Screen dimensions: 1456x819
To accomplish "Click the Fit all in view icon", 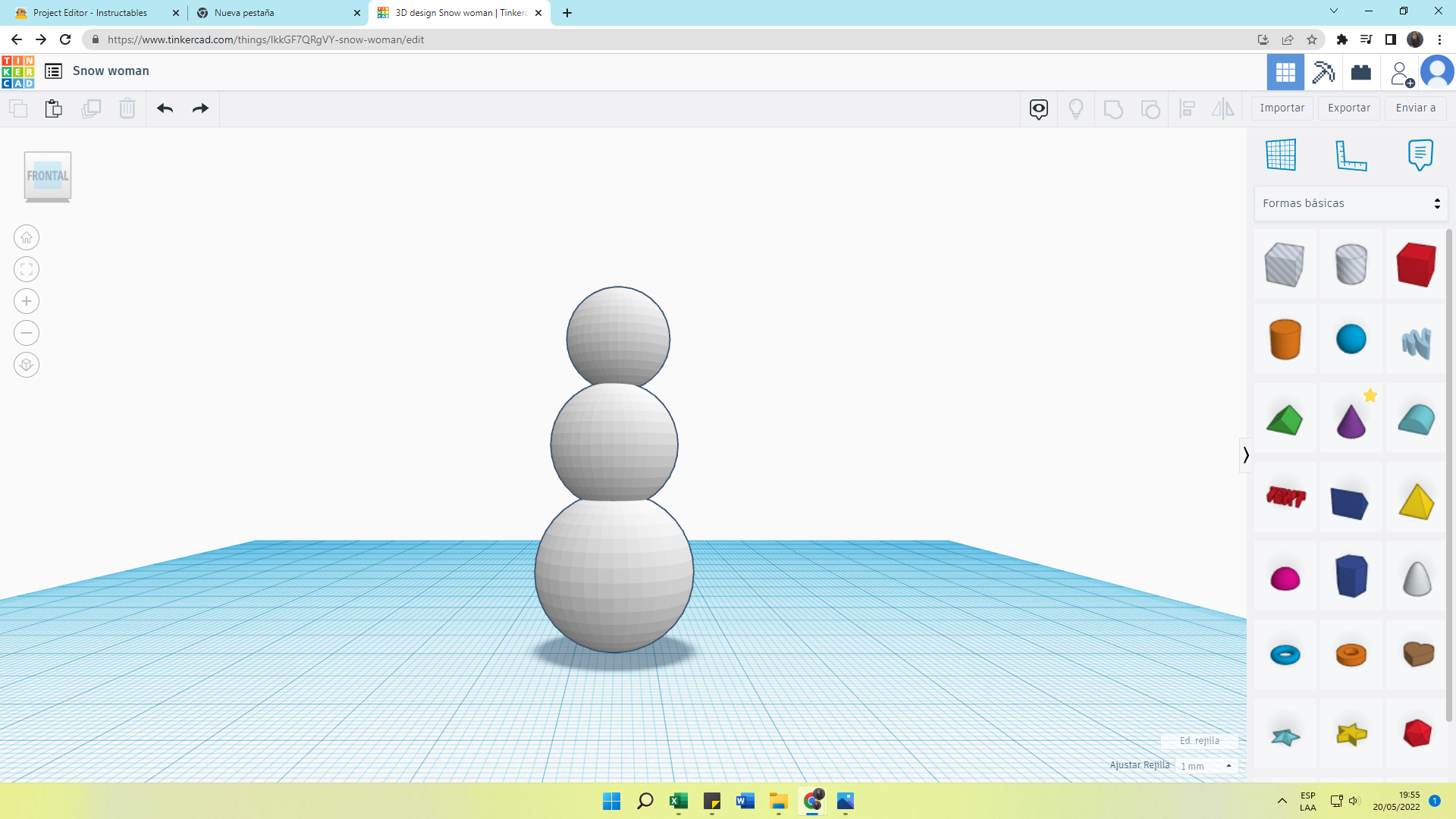I will [x=27, y=270].
